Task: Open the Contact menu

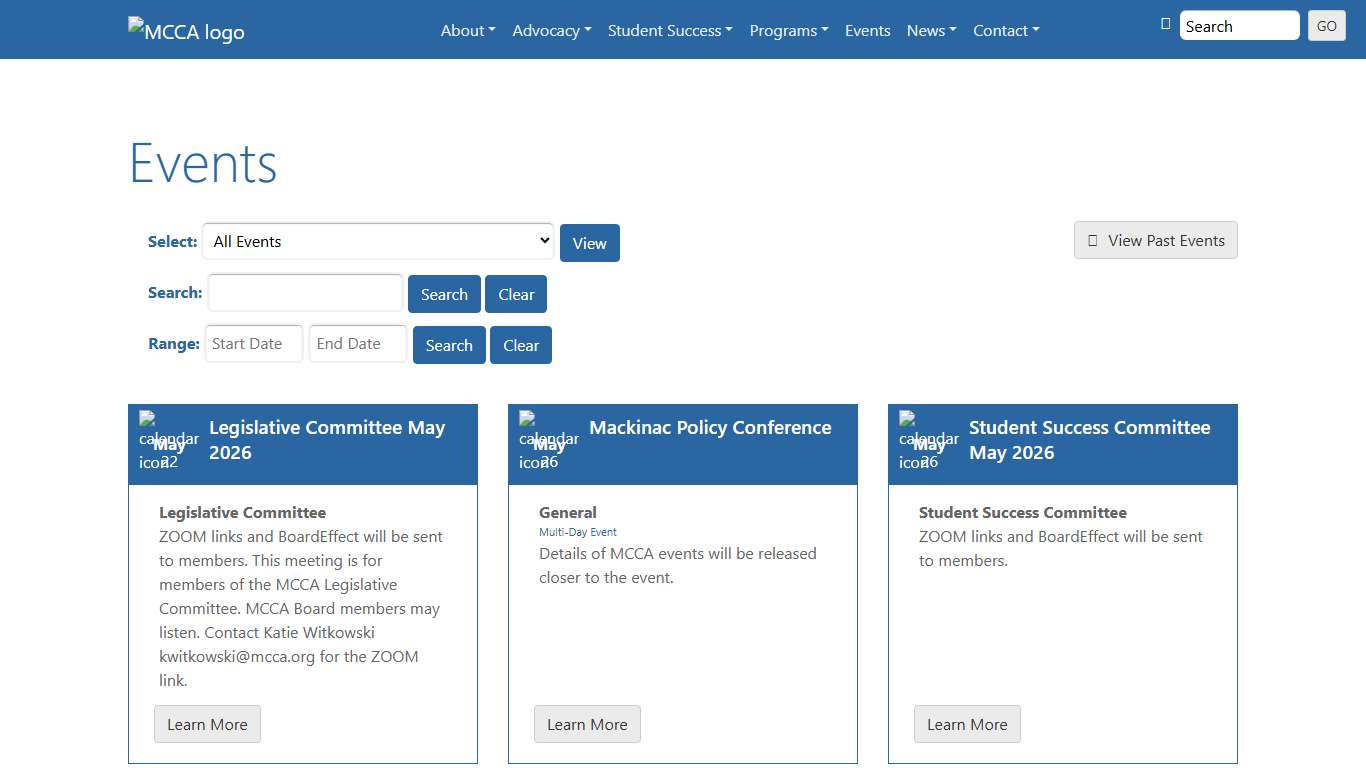Action: [1006, 30]
